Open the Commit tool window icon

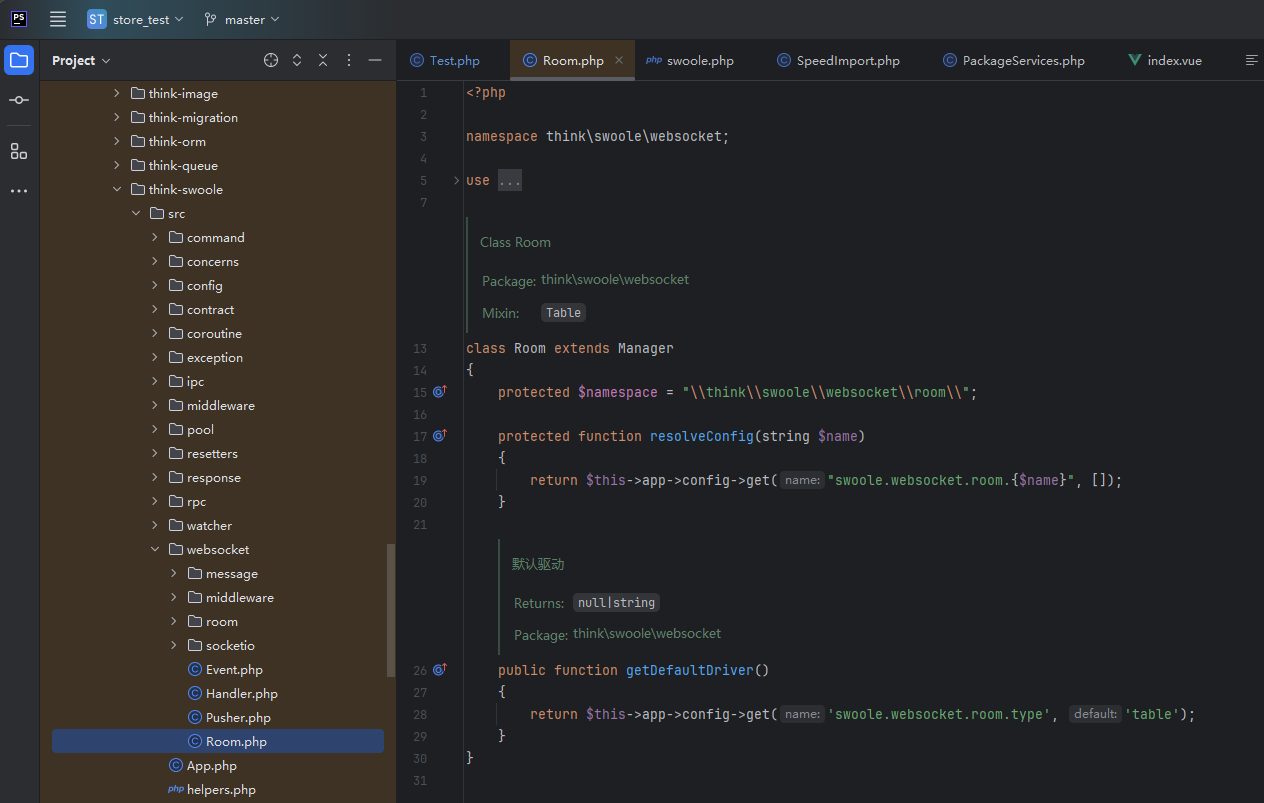point(19,100)
